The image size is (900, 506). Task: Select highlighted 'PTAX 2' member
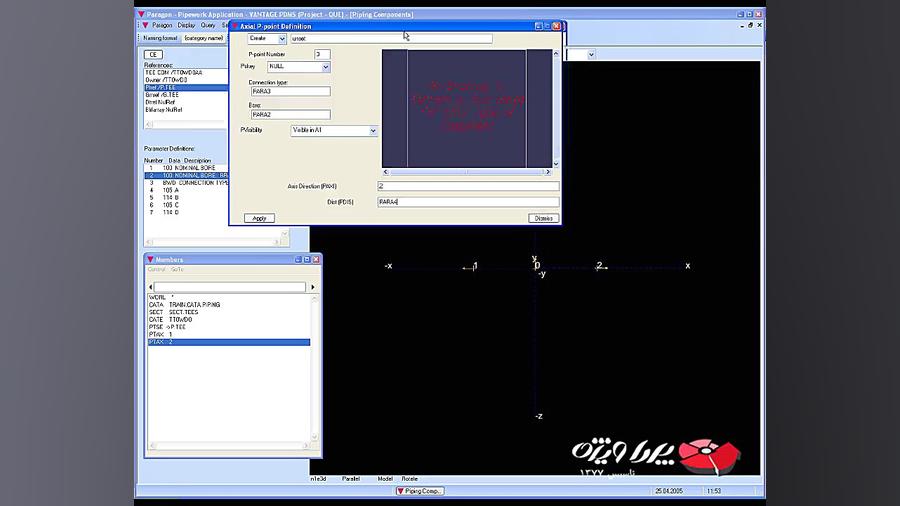coord(229,342)
